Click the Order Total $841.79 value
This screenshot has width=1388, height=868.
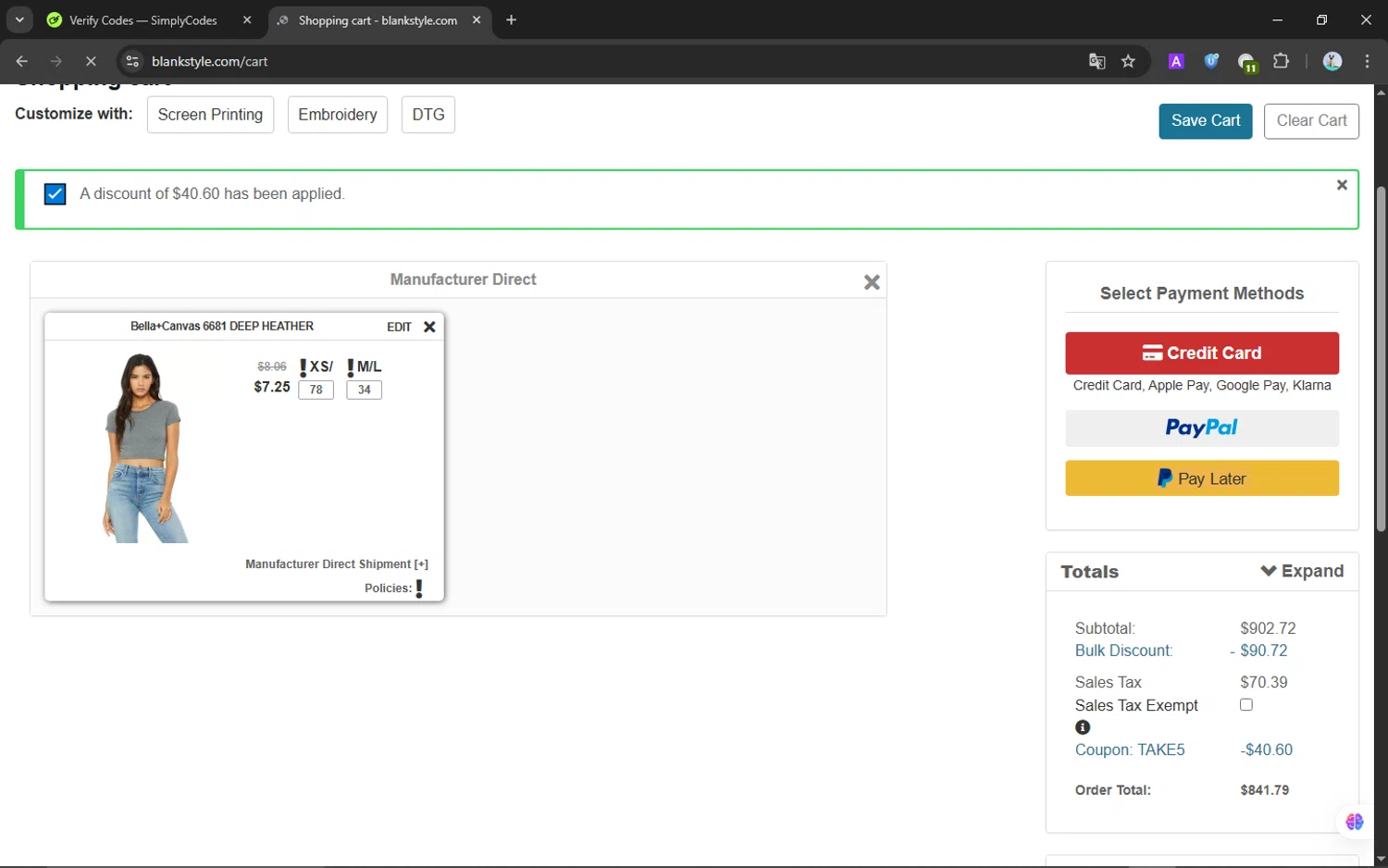[x=1264, y=790]
